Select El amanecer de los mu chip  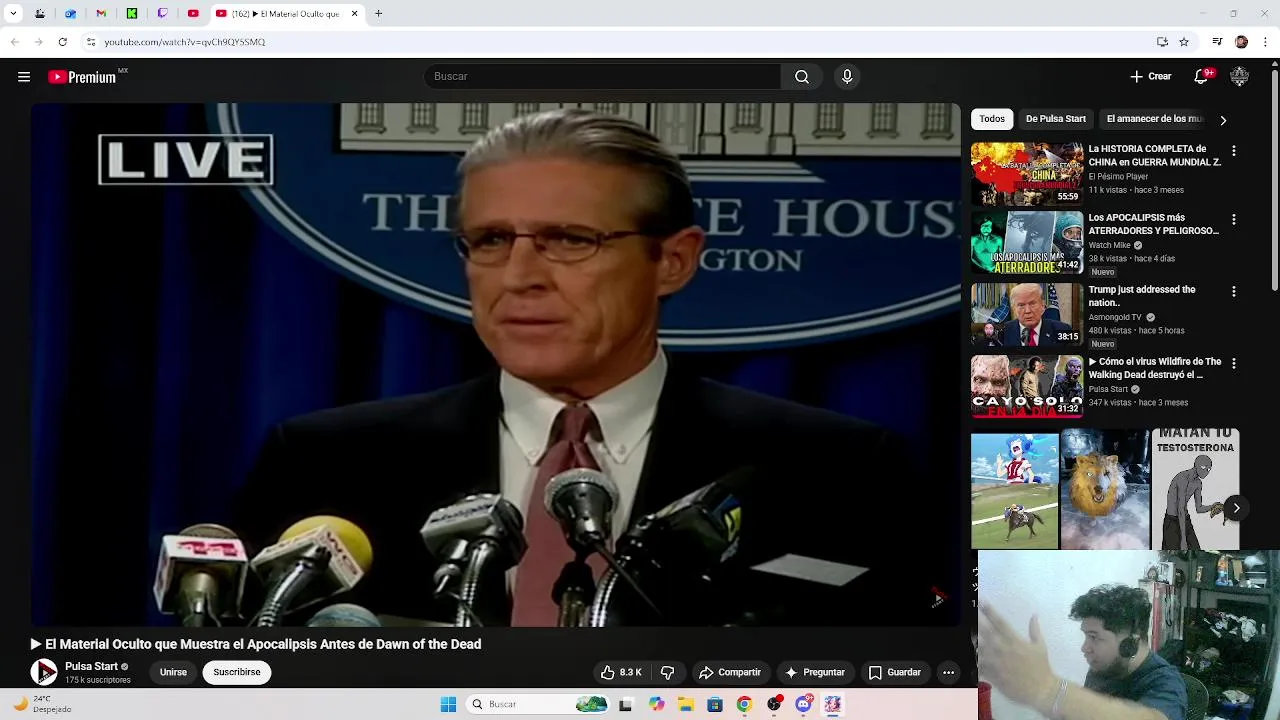click(x=1154, y=119)
